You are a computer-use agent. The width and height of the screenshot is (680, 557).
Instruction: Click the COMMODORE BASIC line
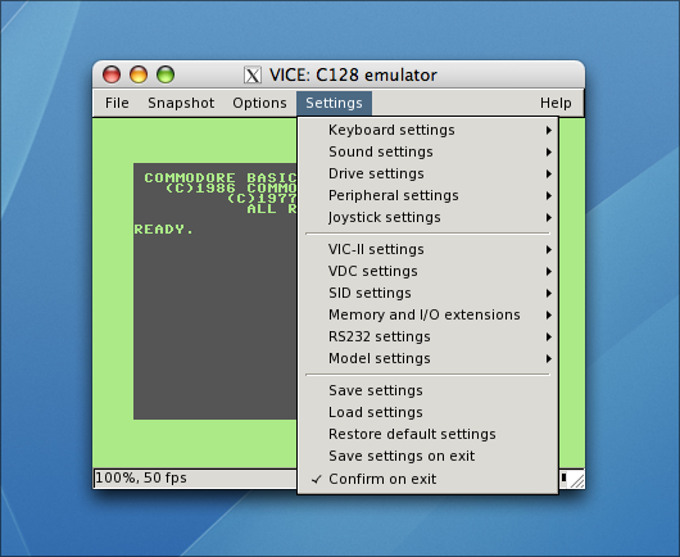point(220,178)
